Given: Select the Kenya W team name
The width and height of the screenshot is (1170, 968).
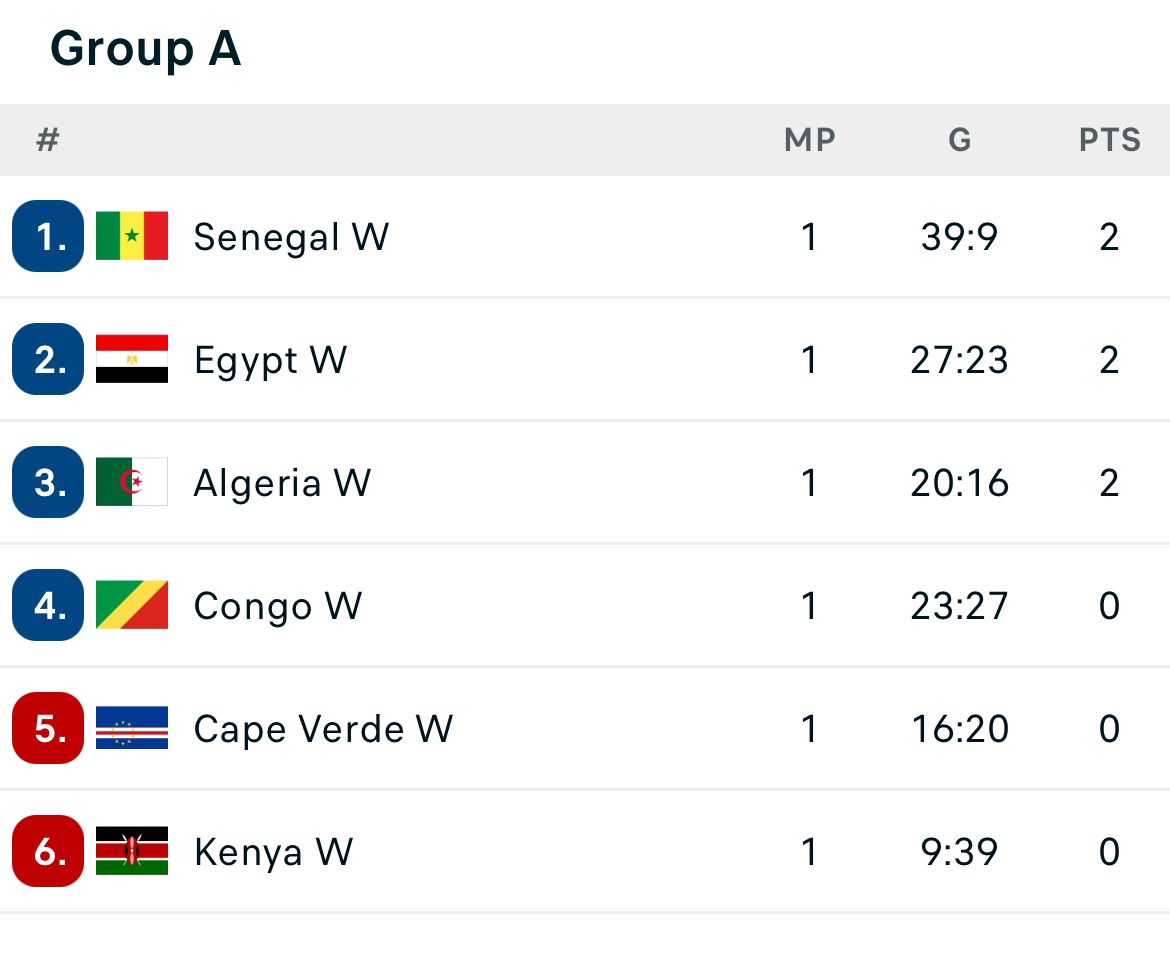Looking at the screenshot, I should pyautogui.click(x=273, y=852).
